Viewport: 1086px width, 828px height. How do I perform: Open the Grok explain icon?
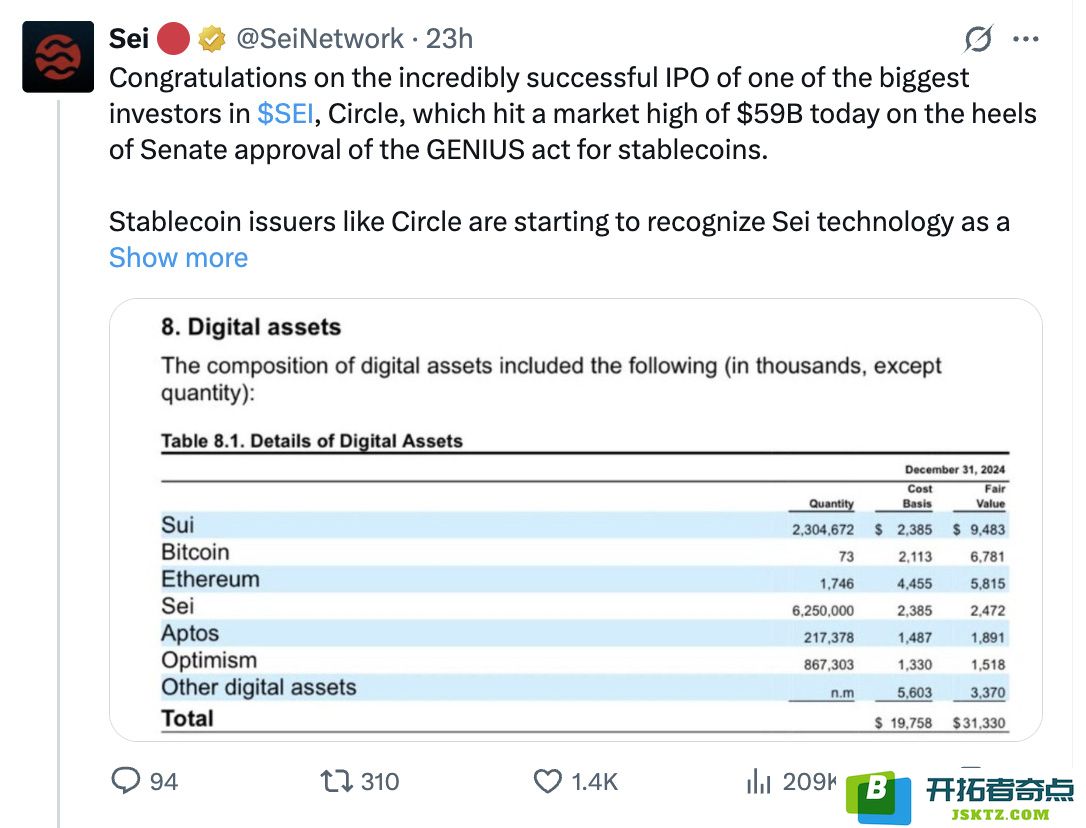tap(978, 39)
